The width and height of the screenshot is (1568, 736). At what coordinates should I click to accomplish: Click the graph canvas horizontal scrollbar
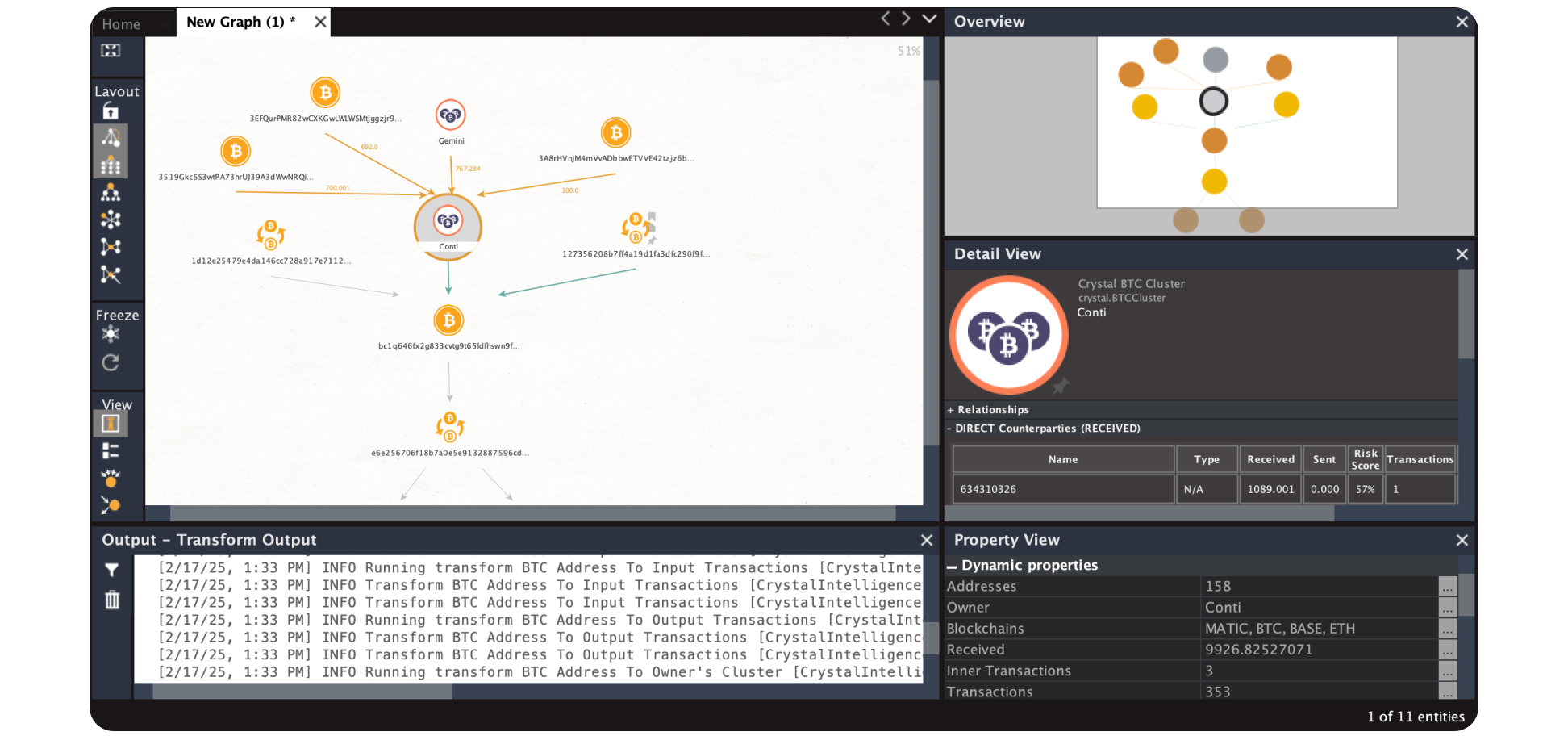coord(532,513)
